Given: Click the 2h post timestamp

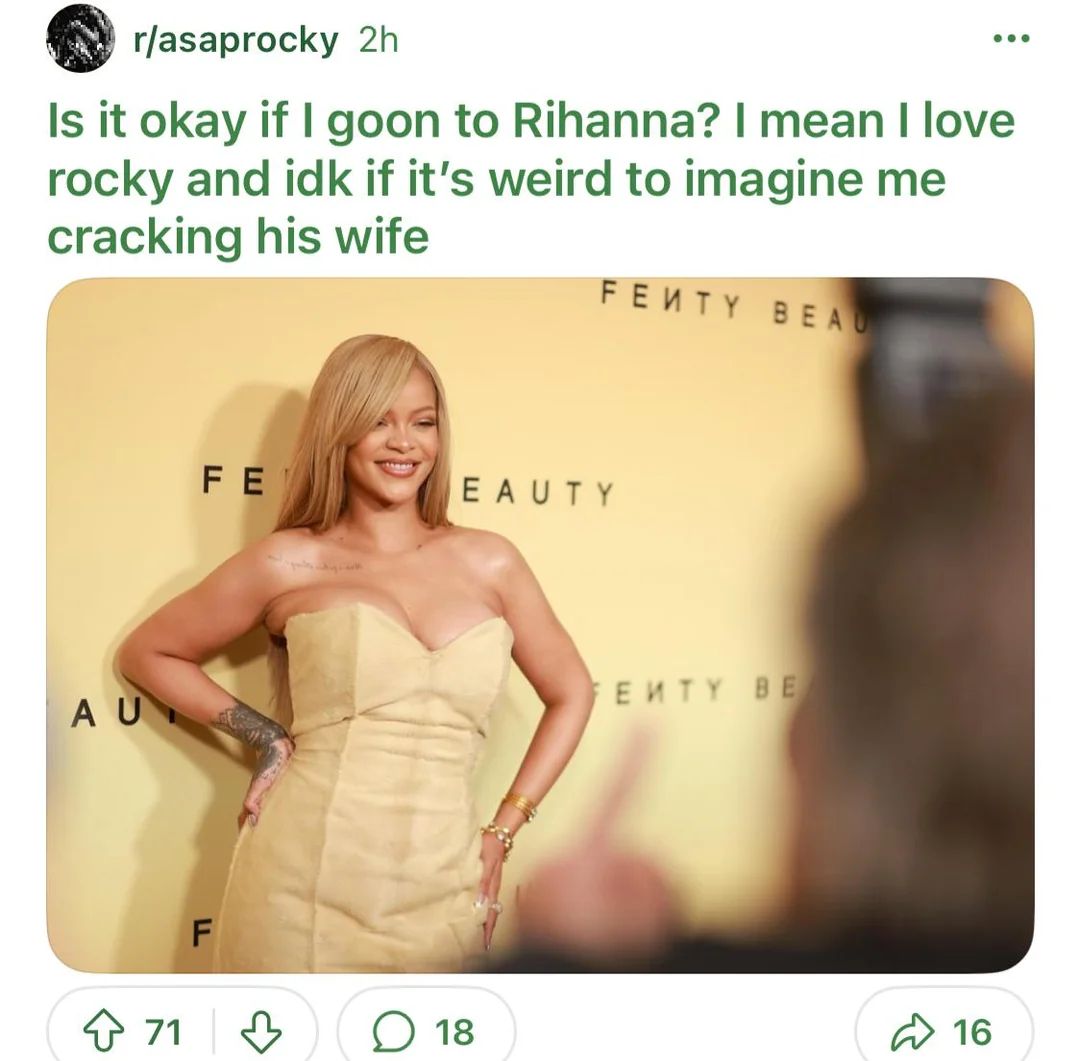Looking at the screenshot, I should [378, 40].
